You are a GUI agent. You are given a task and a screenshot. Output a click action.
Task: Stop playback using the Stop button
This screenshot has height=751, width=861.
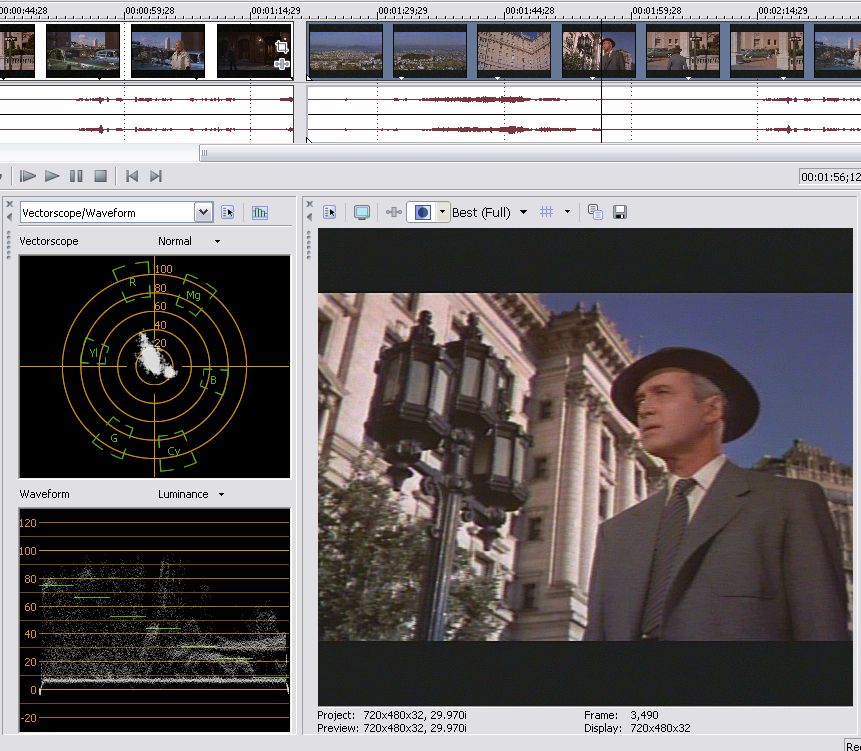pyautogui.click(x=100, y=176)
